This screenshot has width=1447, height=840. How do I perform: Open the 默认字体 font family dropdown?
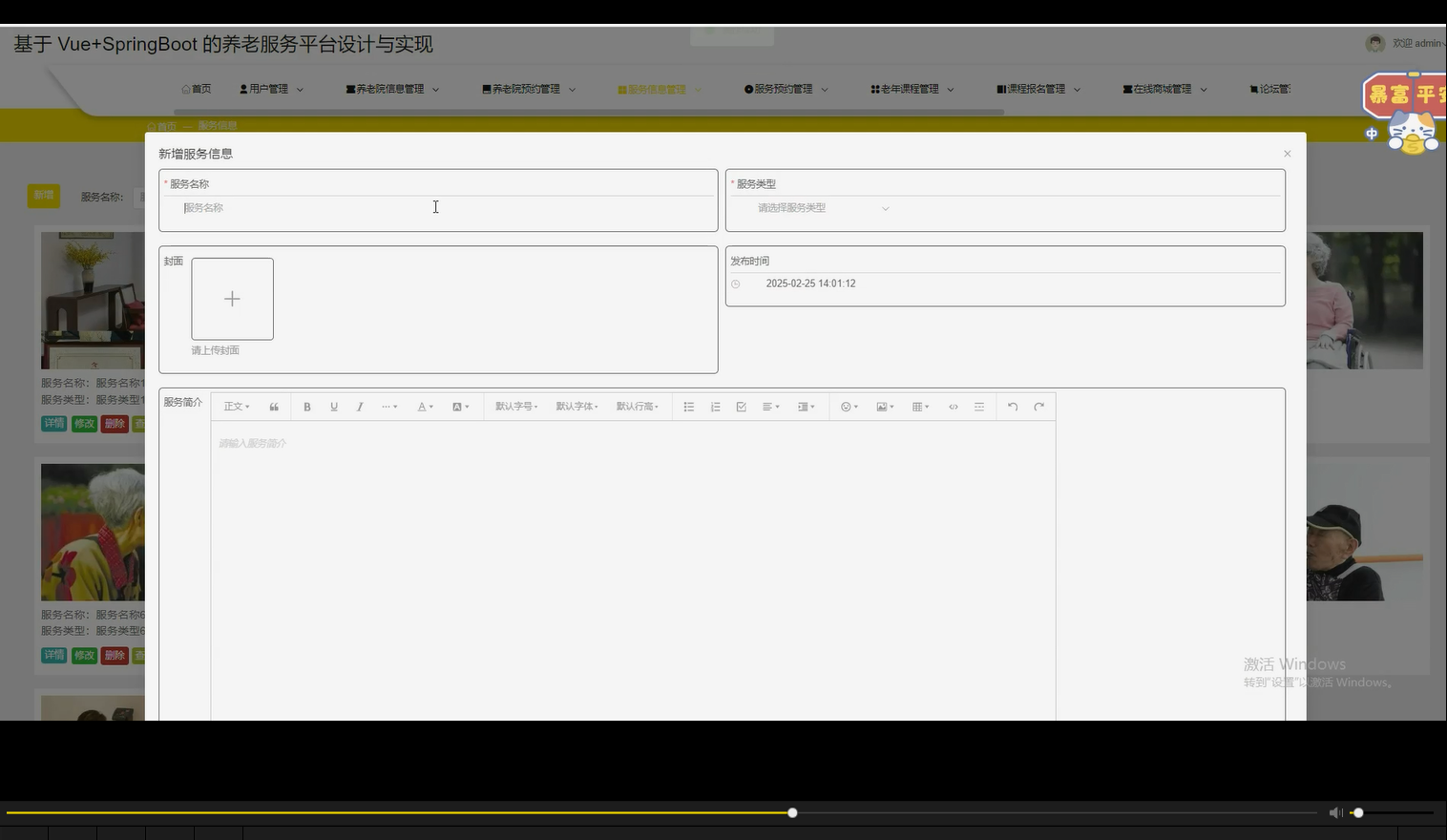pyautogui.click(x=577, y=407)
